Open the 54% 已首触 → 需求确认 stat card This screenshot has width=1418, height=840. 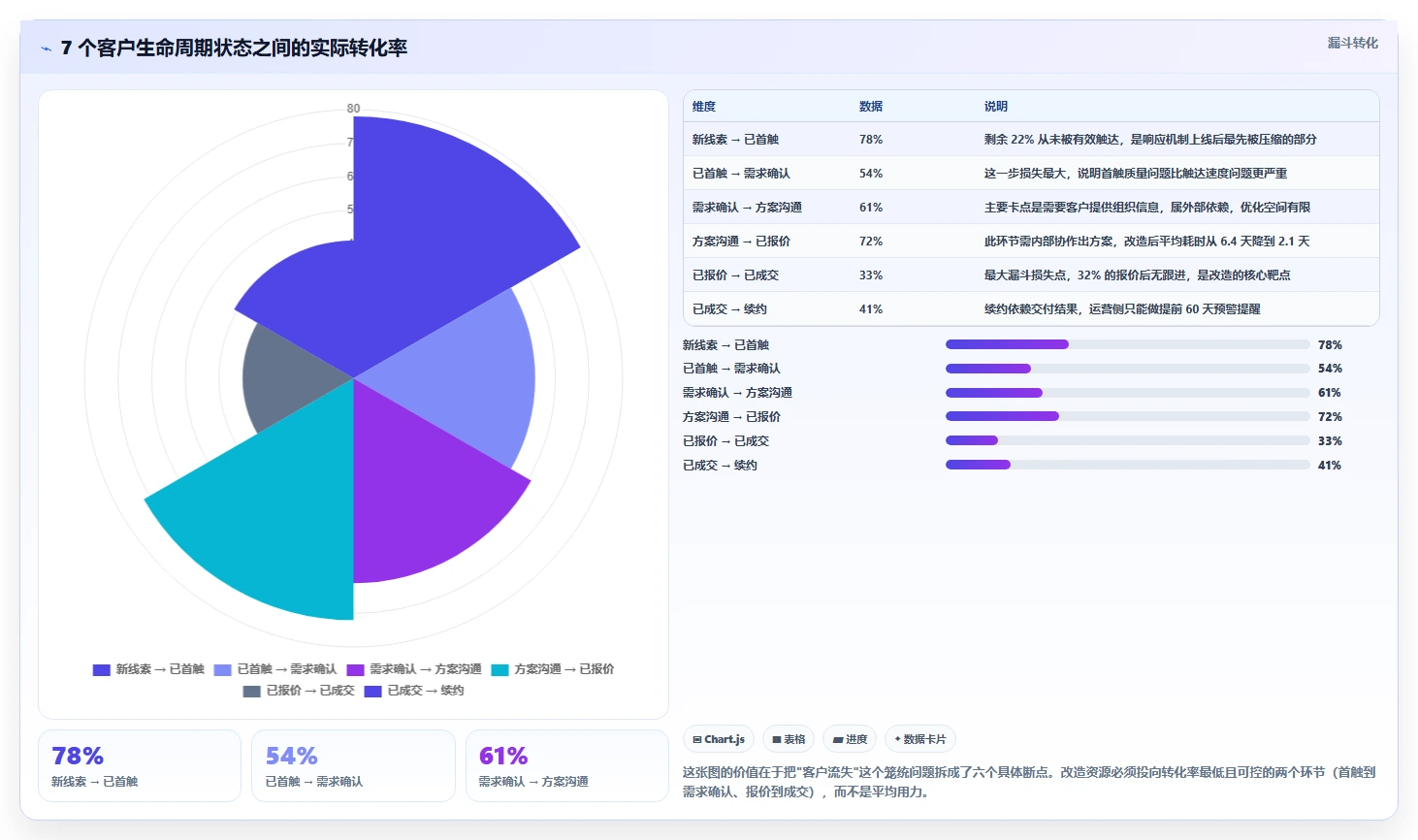(x=353, y=766)
